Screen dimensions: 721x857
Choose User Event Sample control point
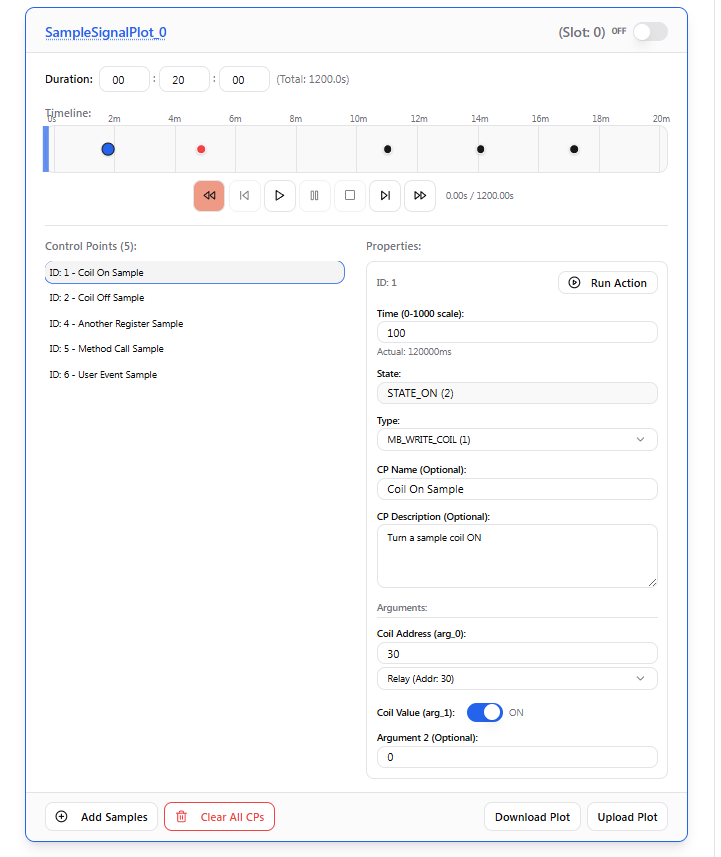point(103,375)
